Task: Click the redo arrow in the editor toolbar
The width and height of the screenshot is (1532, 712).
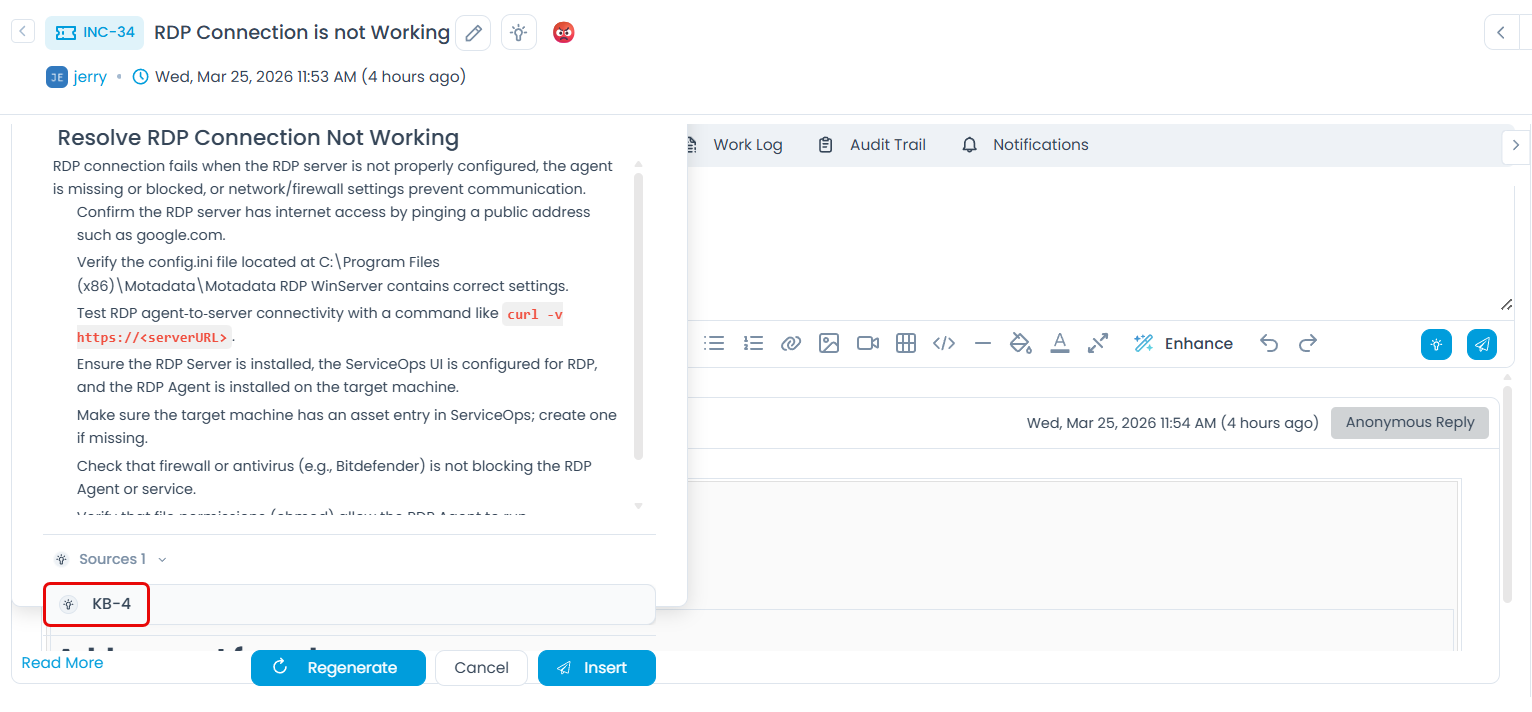Action: 1307,343
